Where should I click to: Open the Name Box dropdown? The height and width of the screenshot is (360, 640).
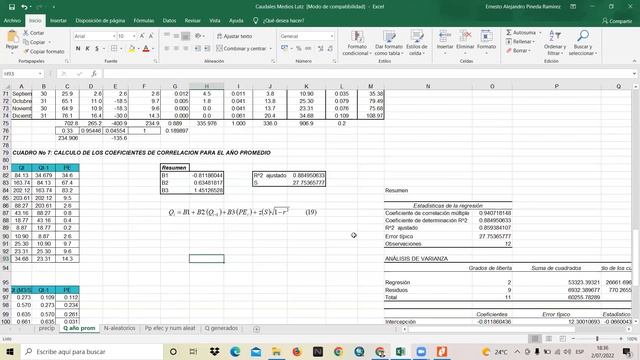pos(40,74)
